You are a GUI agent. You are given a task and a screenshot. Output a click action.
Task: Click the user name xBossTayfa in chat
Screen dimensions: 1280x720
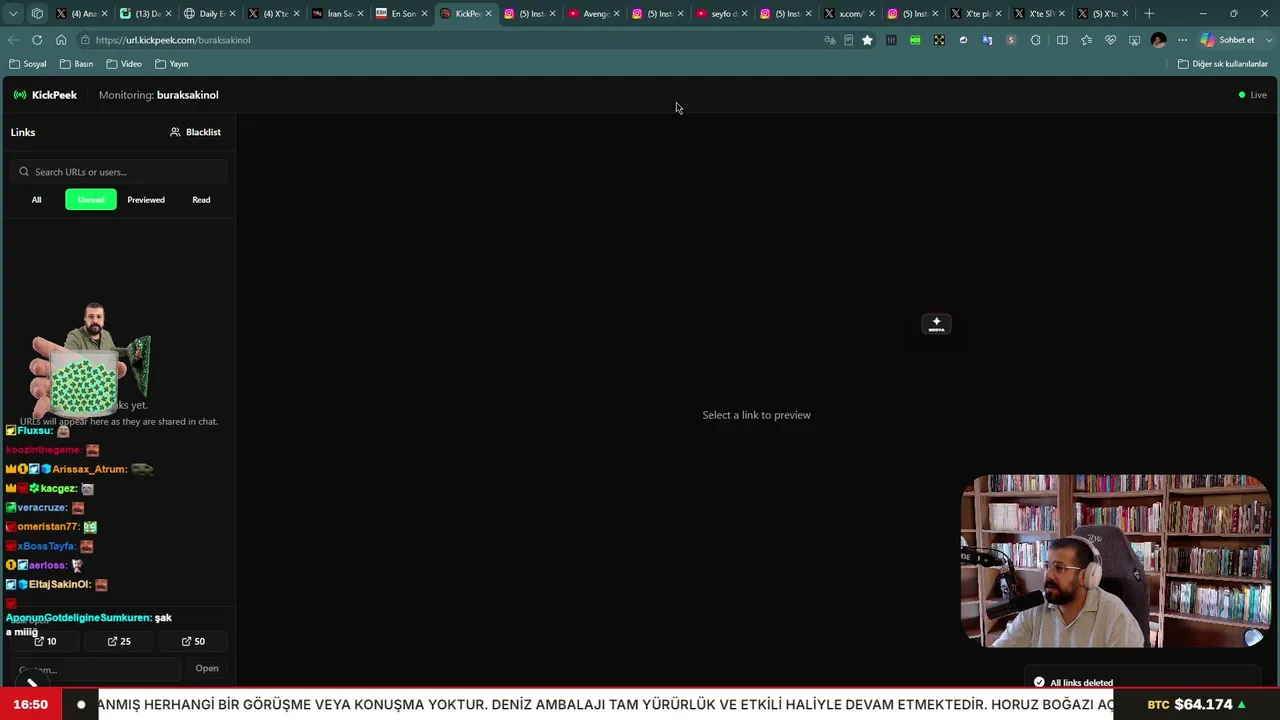click(46, 546)
